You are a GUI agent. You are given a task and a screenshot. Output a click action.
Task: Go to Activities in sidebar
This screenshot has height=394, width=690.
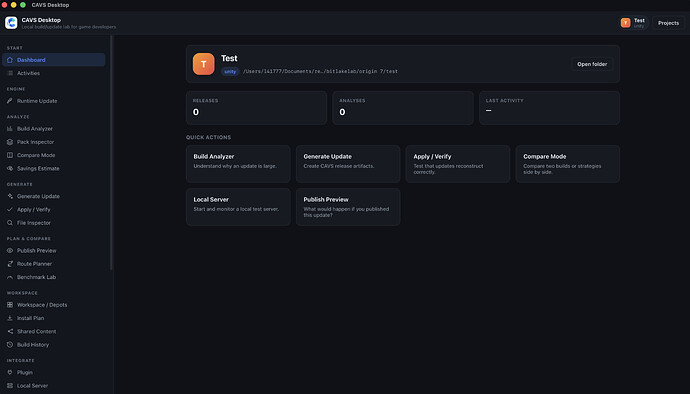(x=54, y=73)
